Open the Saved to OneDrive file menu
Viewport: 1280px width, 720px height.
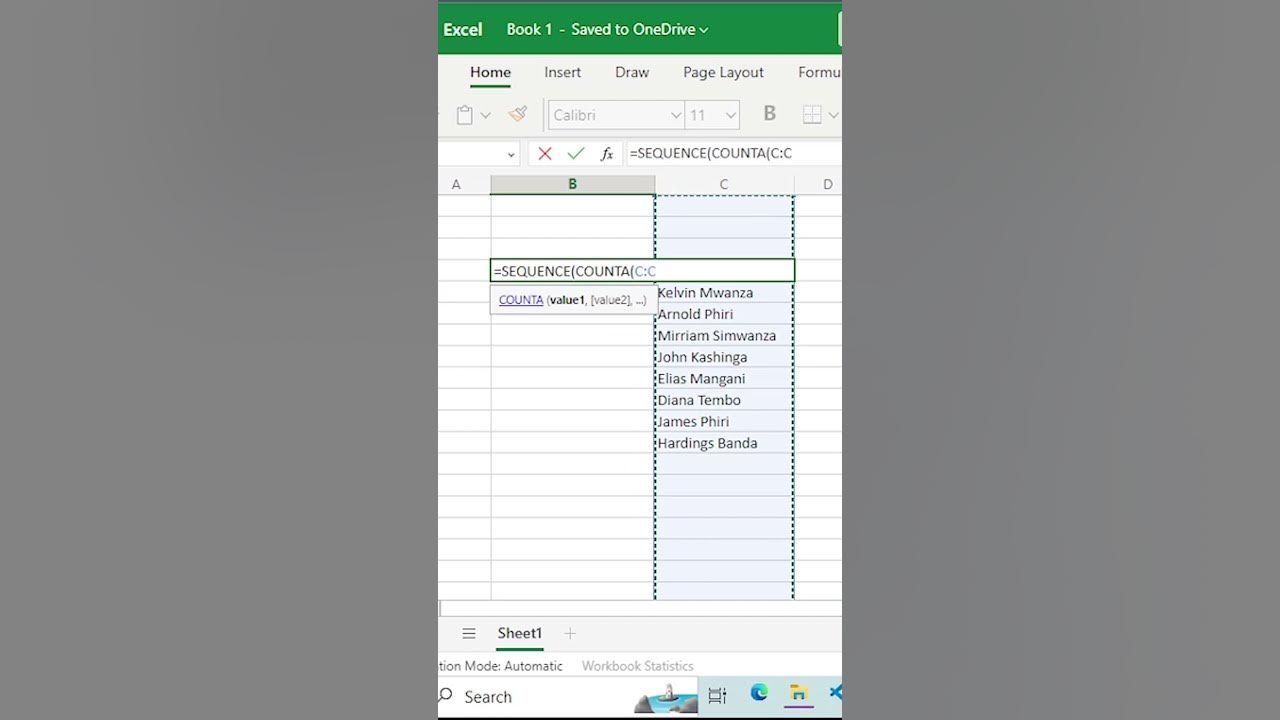[x=639, y=29]
